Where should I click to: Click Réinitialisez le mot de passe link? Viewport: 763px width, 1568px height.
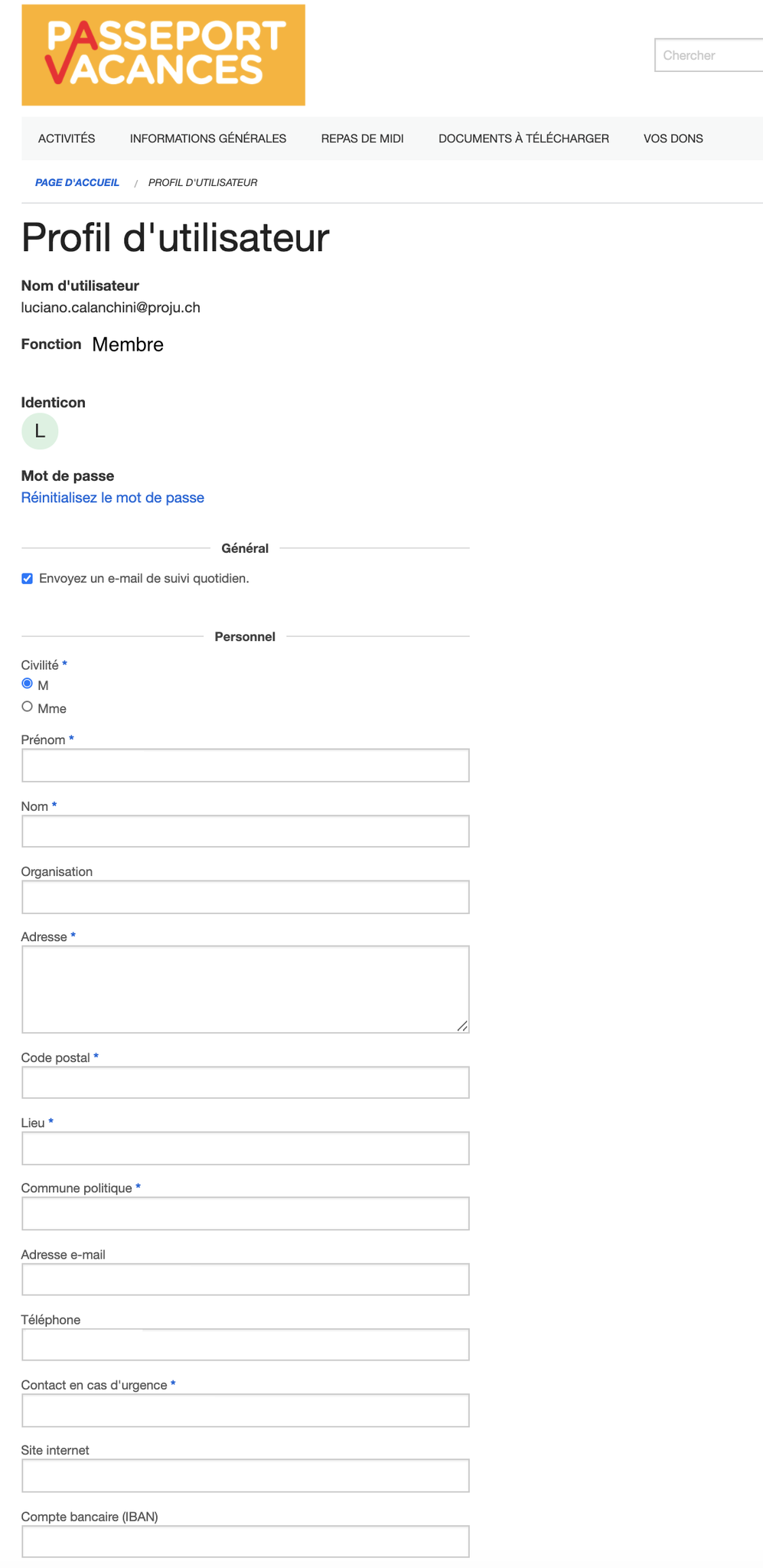point(112,498)
